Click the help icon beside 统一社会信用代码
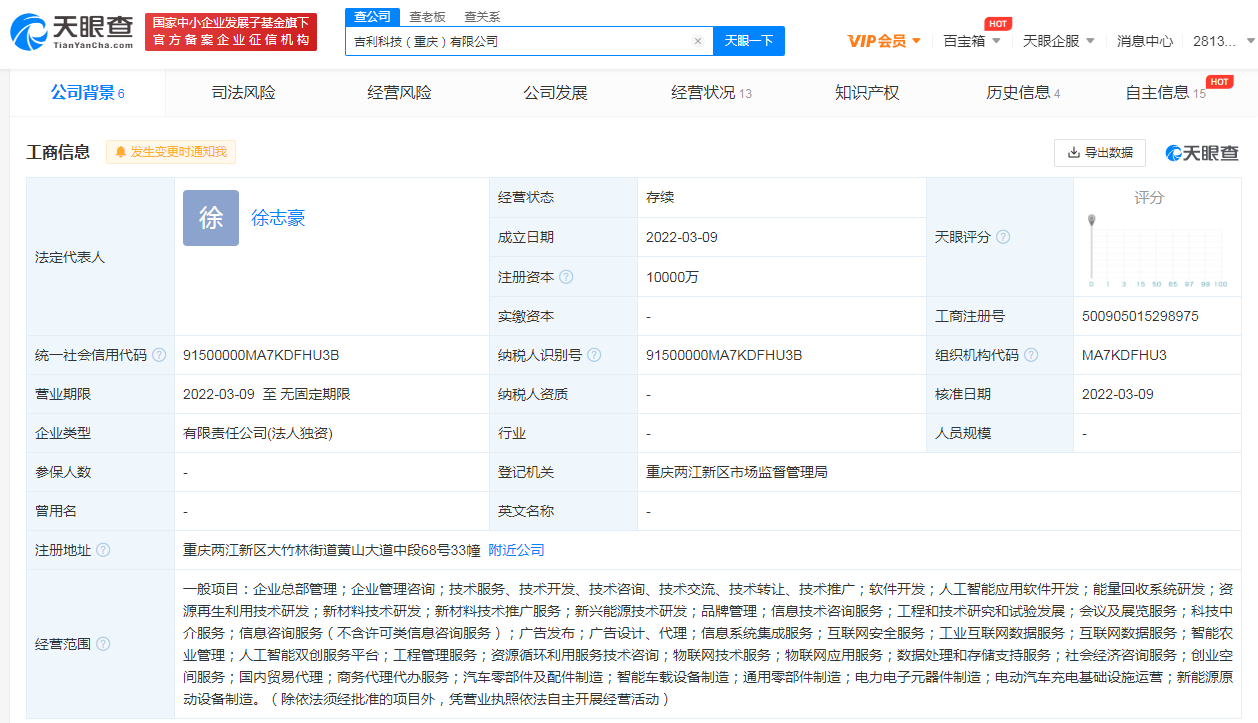Viewport: 1258px width, 723px height. (x=159, y=355)
